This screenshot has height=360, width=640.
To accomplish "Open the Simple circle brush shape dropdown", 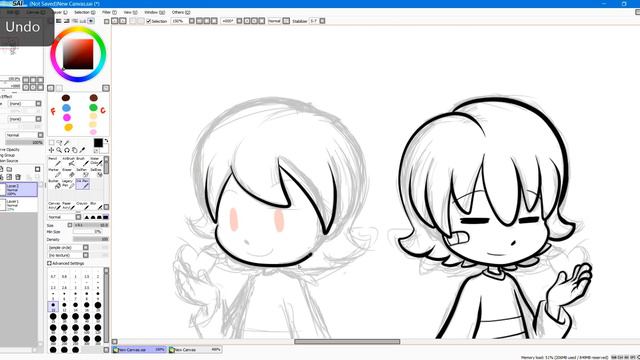I will click(68, 247).
